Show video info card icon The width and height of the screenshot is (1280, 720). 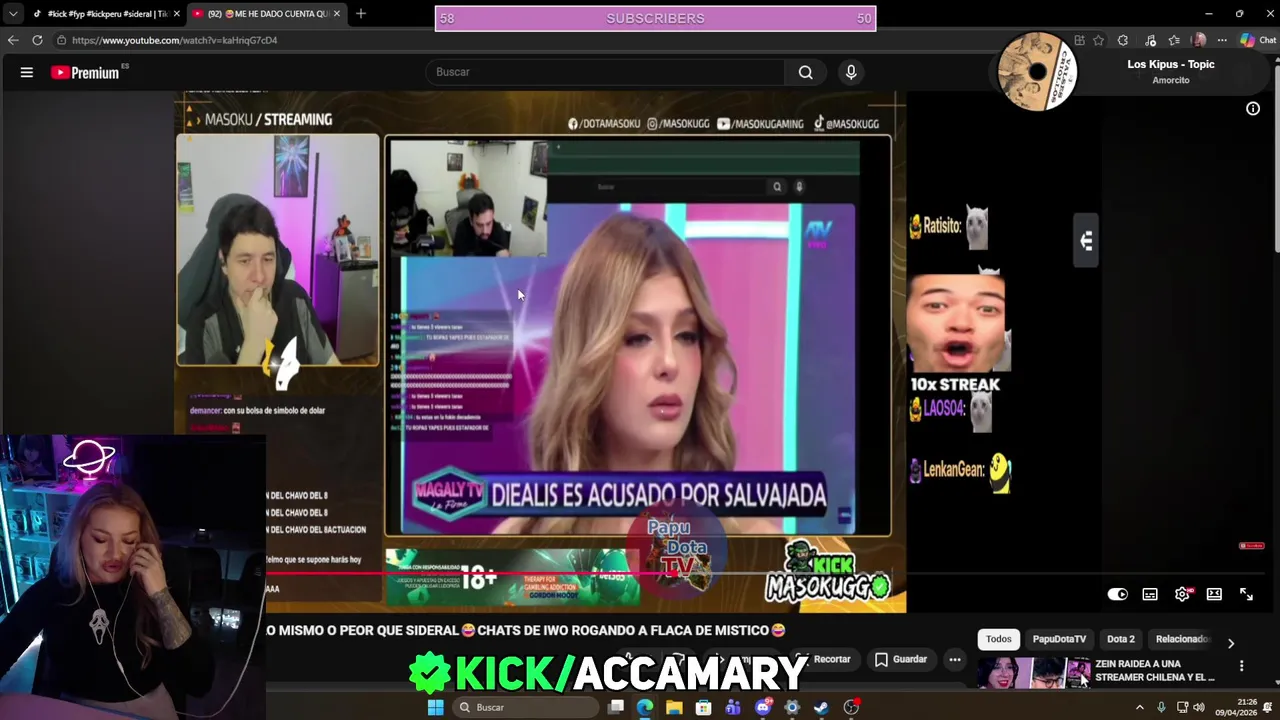[x=1253, y=108]
